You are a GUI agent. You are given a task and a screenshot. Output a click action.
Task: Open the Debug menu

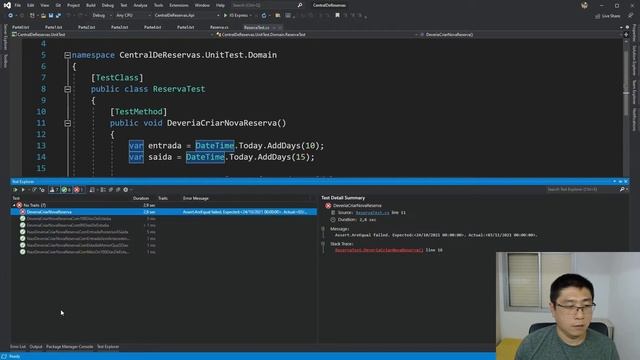click(x=108, y=5)
